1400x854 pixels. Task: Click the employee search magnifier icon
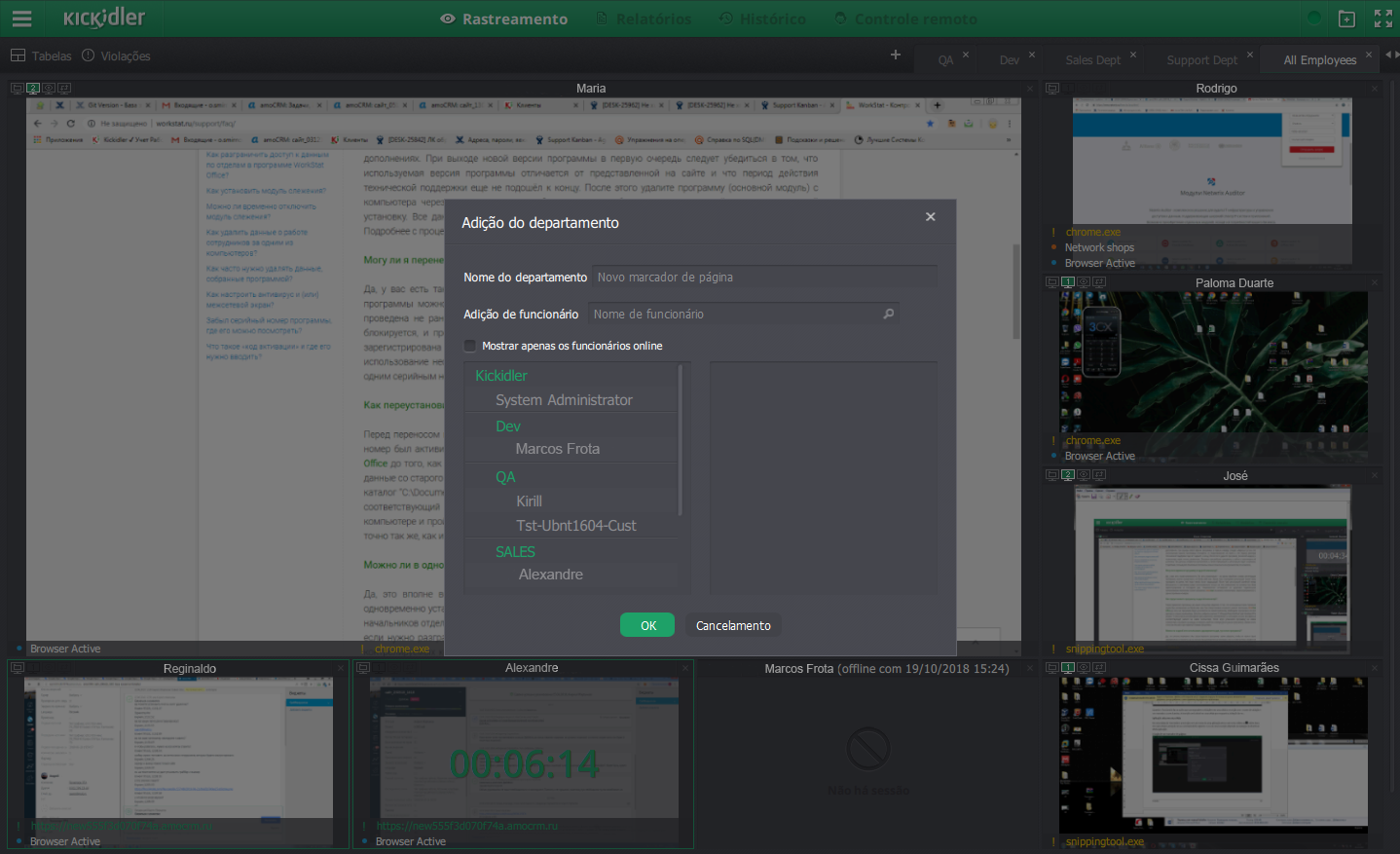click(888, 314)
